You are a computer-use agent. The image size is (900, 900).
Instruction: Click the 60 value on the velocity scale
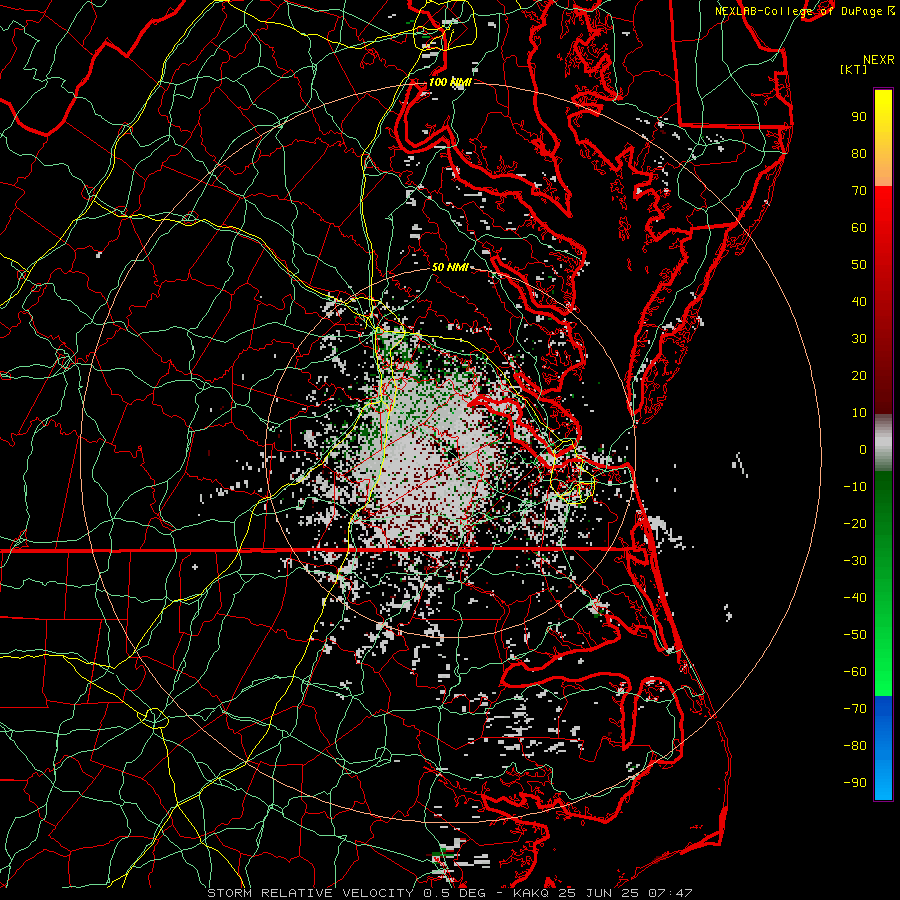(x=859, y=227)
